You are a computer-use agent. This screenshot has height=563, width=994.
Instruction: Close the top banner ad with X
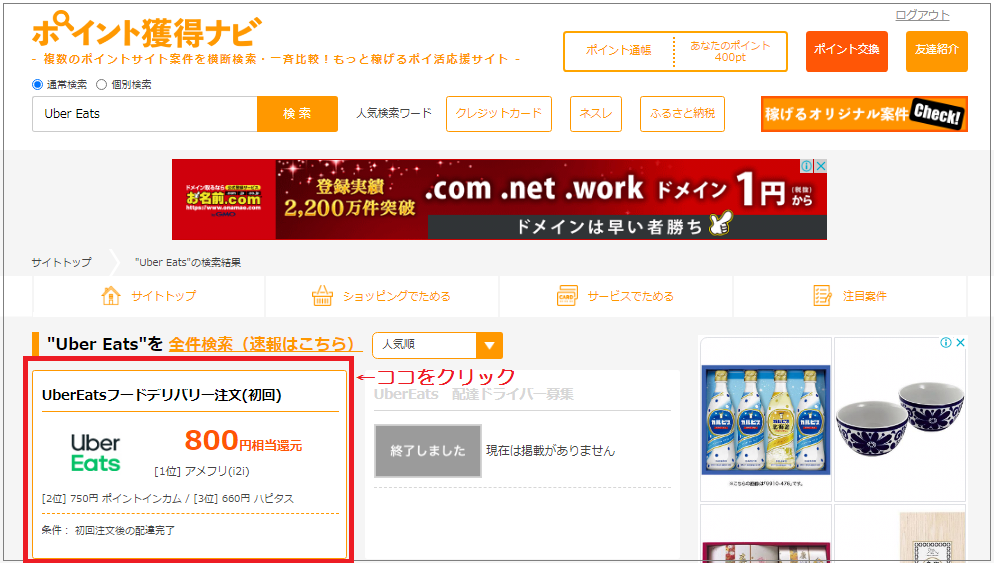pyautogui.click(x=820, y=166)
